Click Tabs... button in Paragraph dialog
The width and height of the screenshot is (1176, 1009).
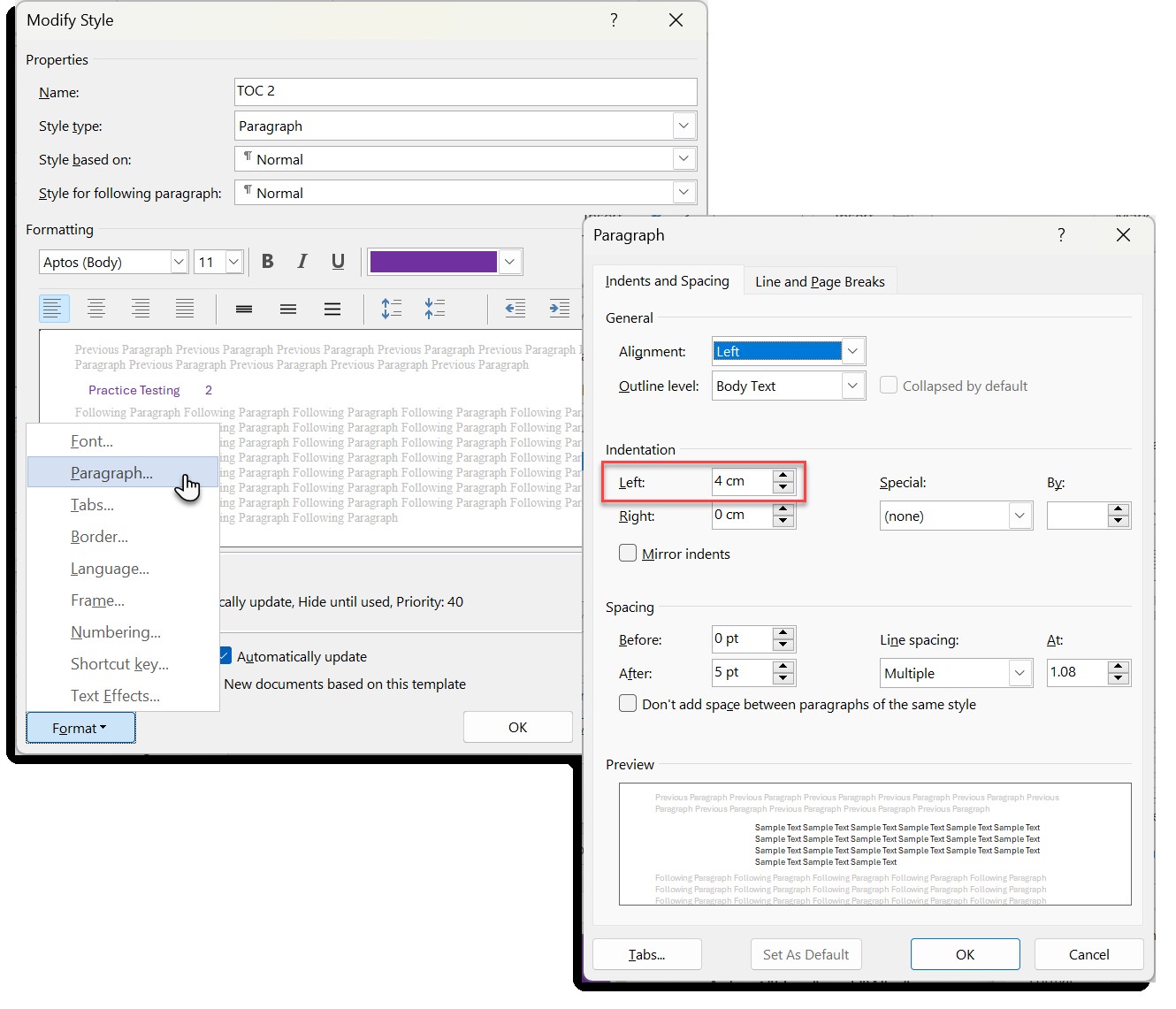[646, 954]
